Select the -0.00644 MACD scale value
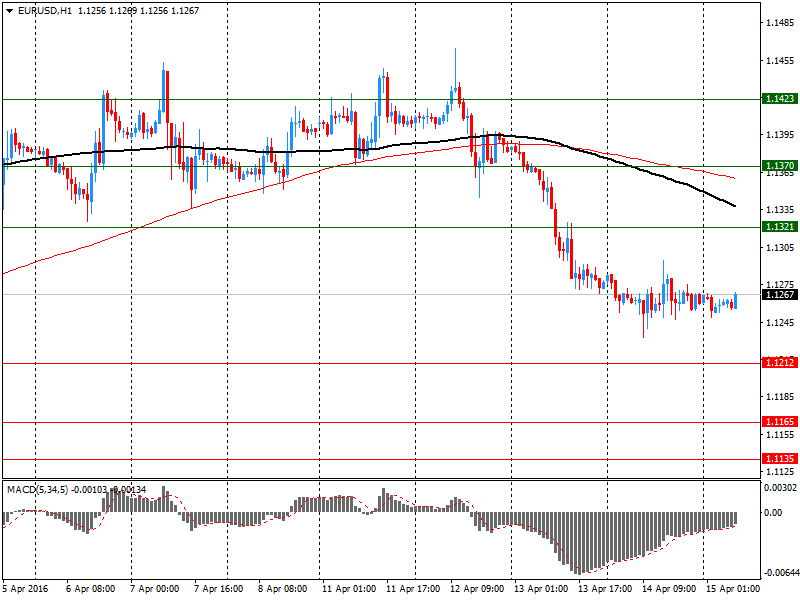 click(x=781, y=573)
